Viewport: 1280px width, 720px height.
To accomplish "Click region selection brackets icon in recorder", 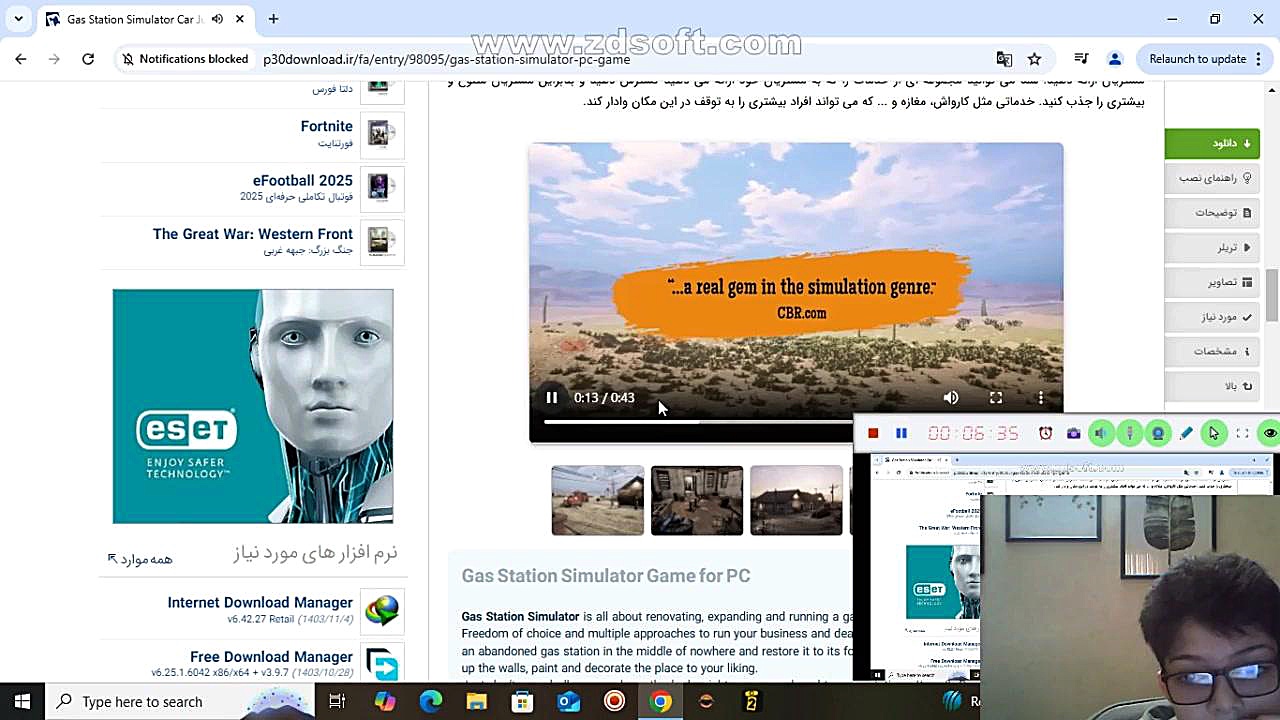I will coord(1240,433).
